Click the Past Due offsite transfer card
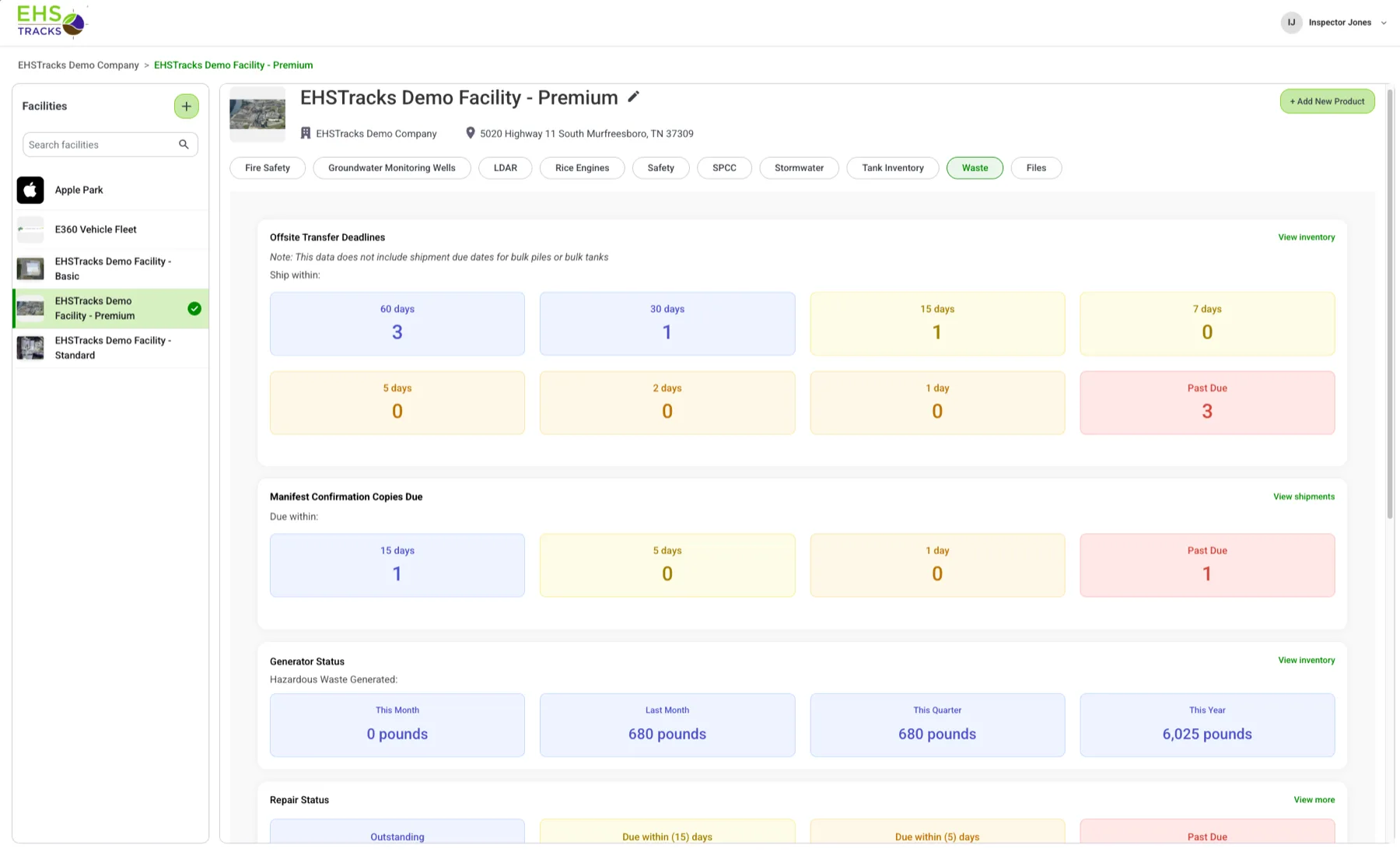Image resolution: width=1400 pixels, height=852 pixels. (1207, 403)
